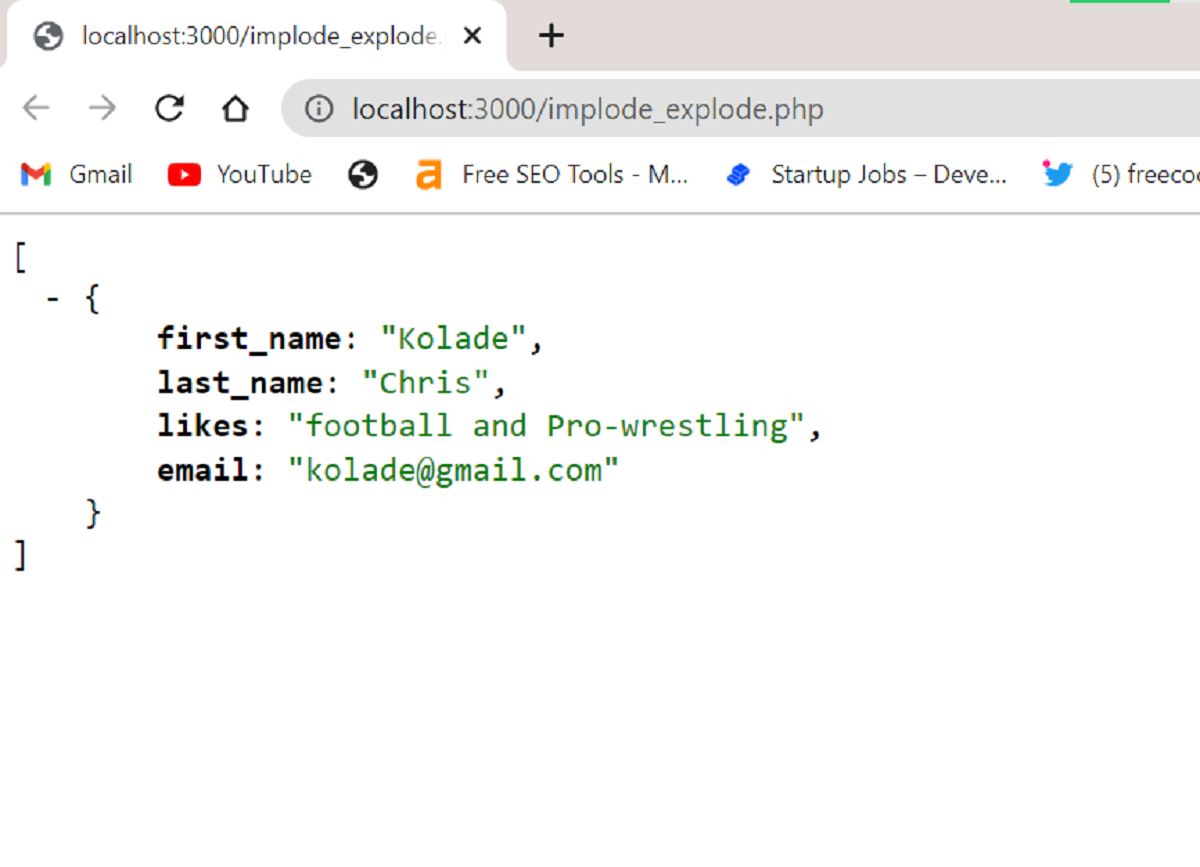Click the site info icon in the address bar
This screenshot has height=867, width=1200.
click(x=317, y=108)
